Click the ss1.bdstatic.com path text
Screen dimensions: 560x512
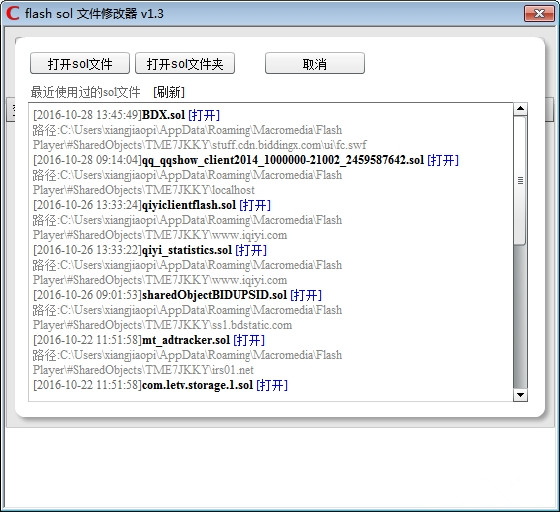coord(162,325)
